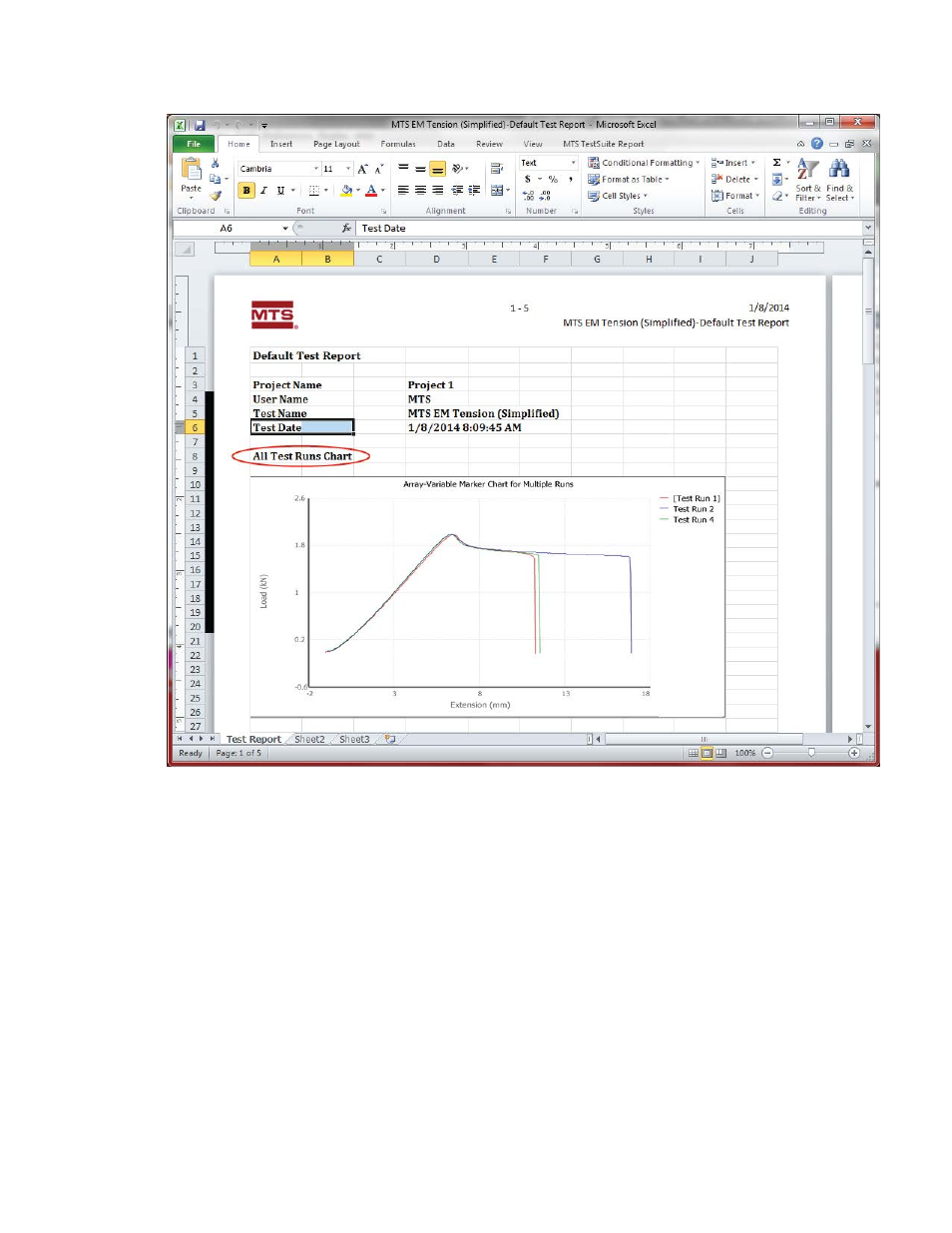Toggle Middle Align vertical alignment
952x1233 pixels.
(420, 169)
